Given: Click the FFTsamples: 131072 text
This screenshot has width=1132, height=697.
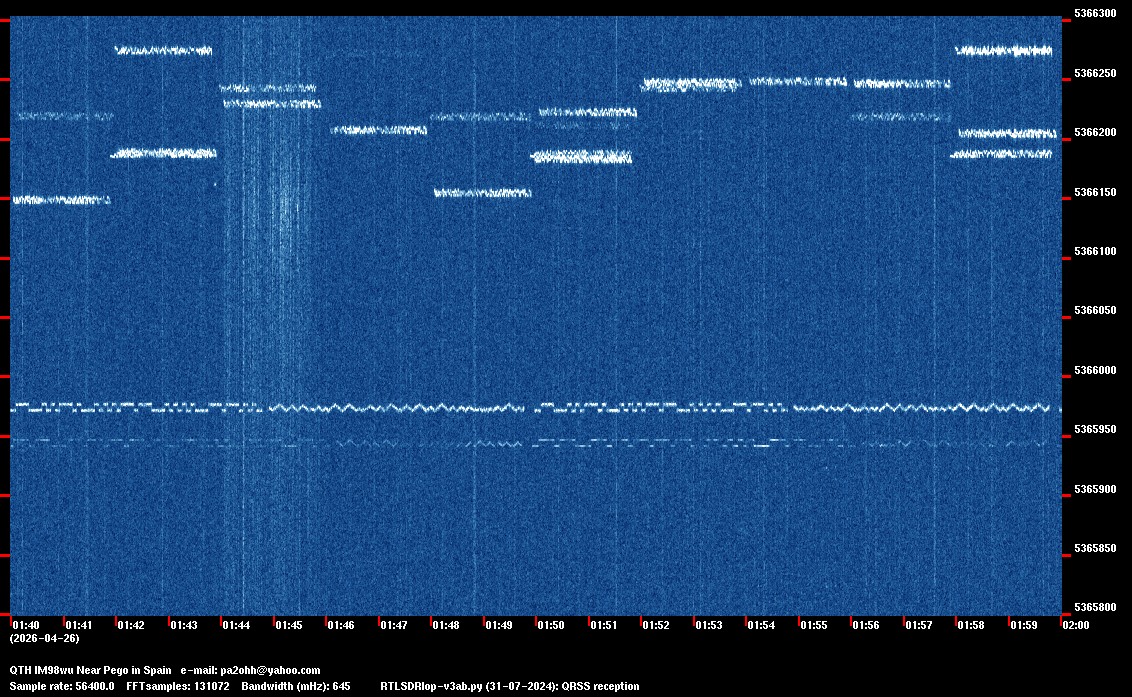Looking at the screenshot, I should point(178,686).
